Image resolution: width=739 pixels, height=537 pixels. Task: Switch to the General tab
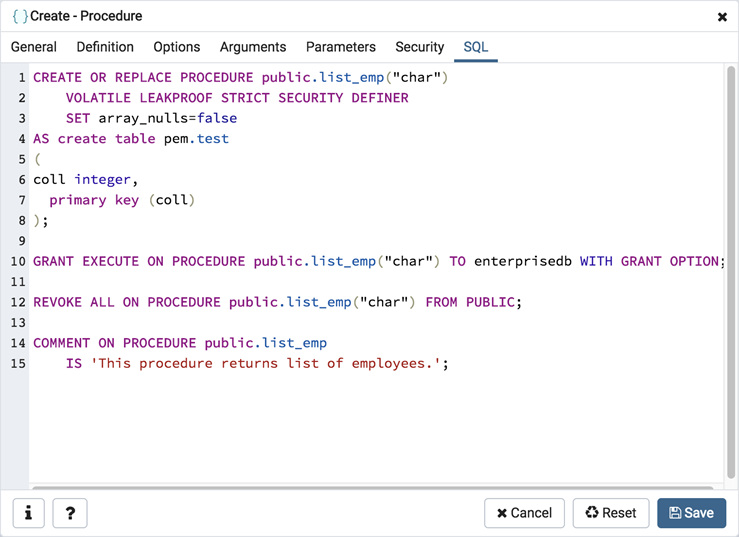(x=34, y=47)
